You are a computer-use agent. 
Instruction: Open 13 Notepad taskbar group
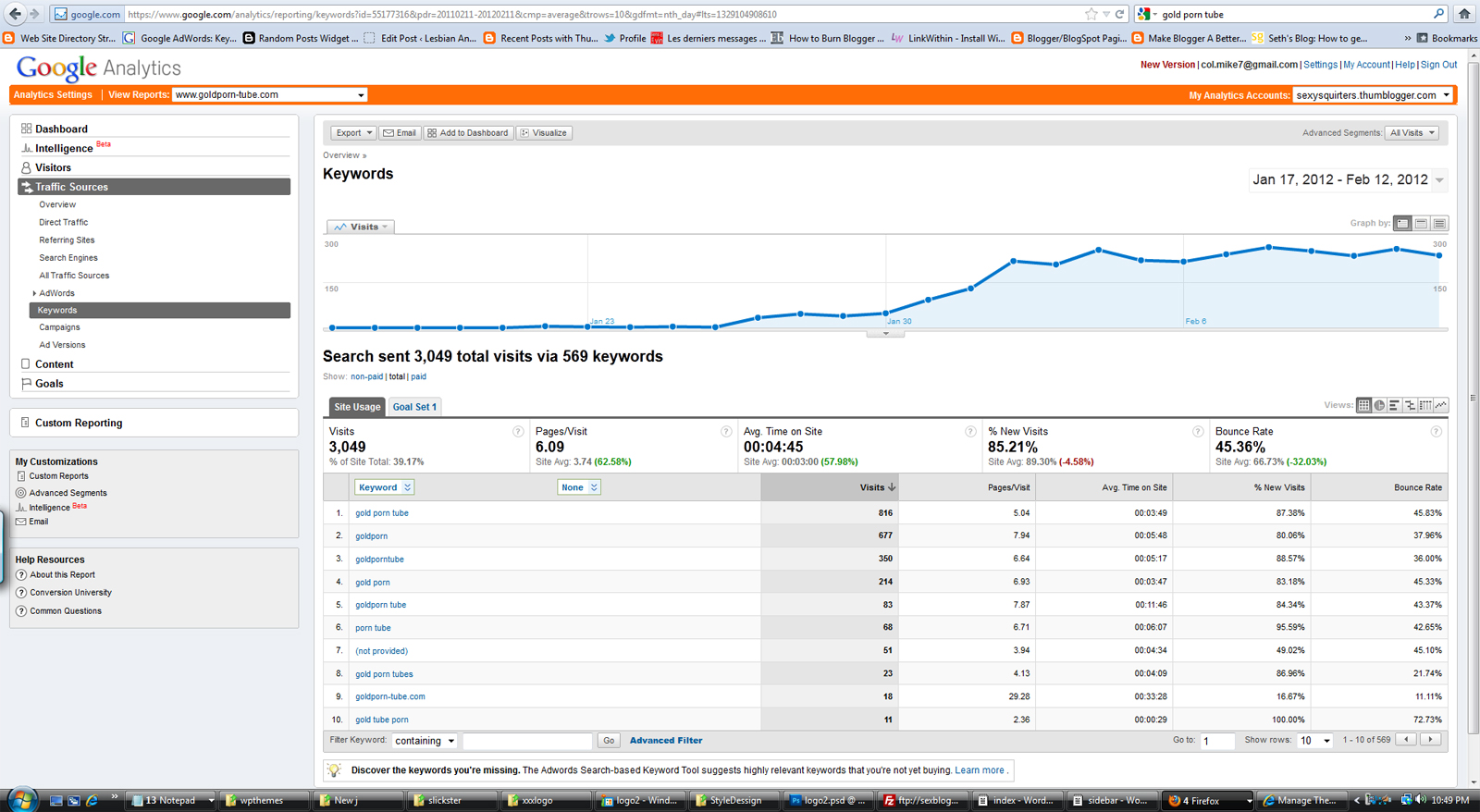[171, 800]
